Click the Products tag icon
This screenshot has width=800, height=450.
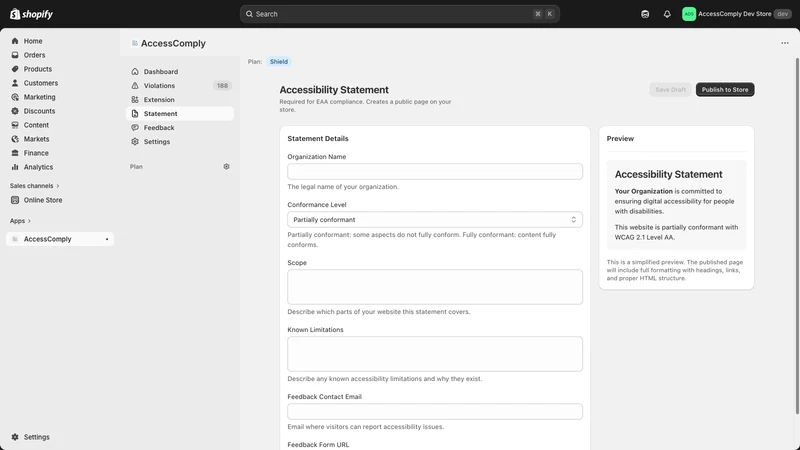pyautogui.click(x=15, y=69)
